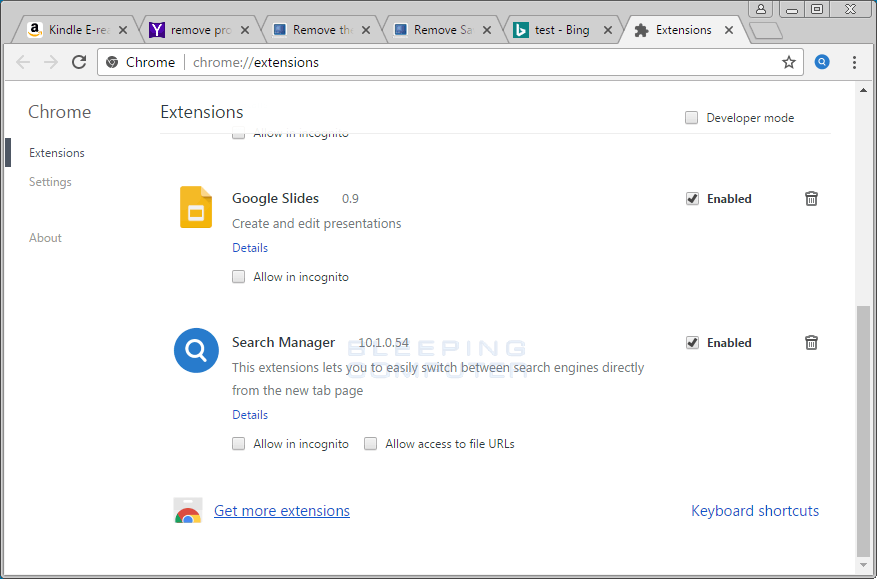Open the Search Manager extension toolbar icon

[x=822, y=62]
